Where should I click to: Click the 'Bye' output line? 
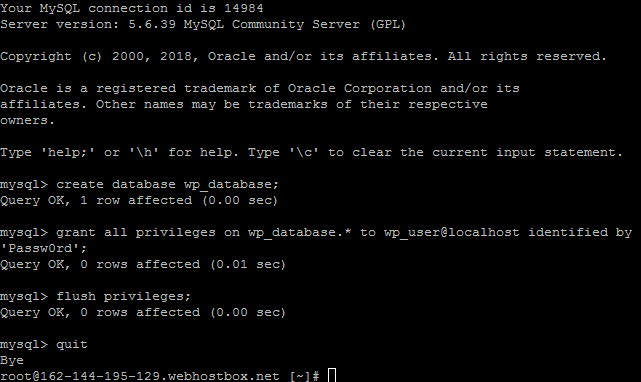[x=12, y=360]
